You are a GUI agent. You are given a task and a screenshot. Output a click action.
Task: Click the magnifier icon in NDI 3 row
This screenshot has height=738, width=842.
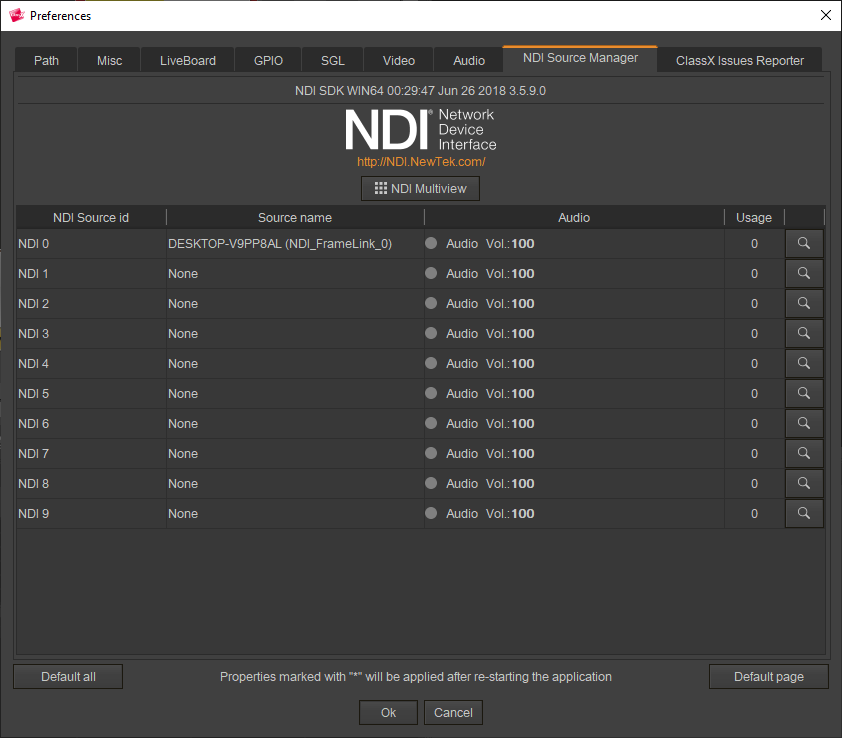[804, 333]
